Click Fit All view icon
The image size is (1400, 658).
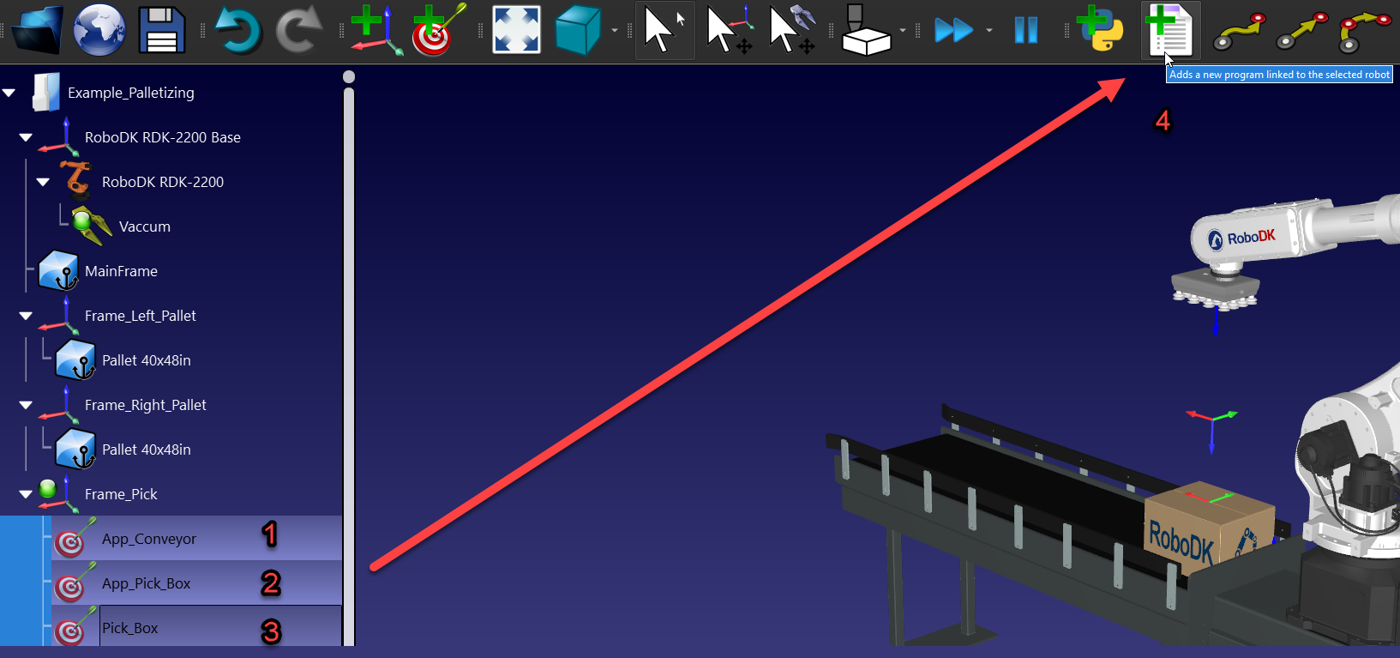(516, 30)
